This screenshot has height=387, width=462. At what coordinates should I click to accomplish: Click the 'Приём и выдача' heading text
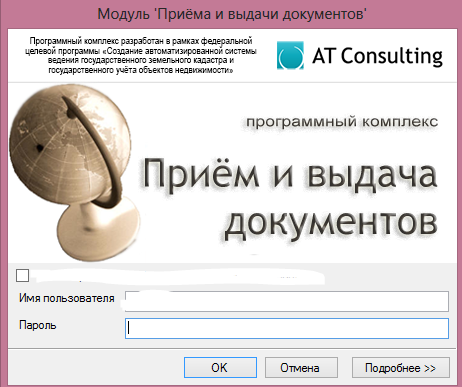pyautogui.click(x=290, y=175)
